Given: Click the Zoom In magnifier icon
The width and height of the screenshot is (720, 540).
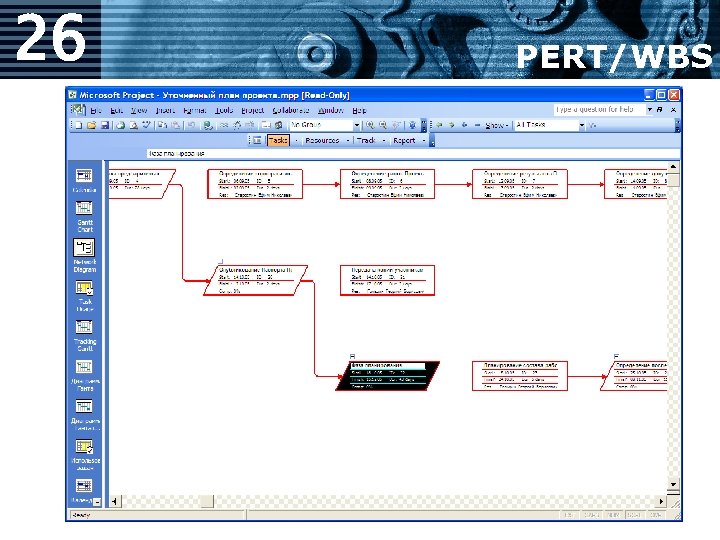Looking at the screenshot, I should [x=370, y=125].
